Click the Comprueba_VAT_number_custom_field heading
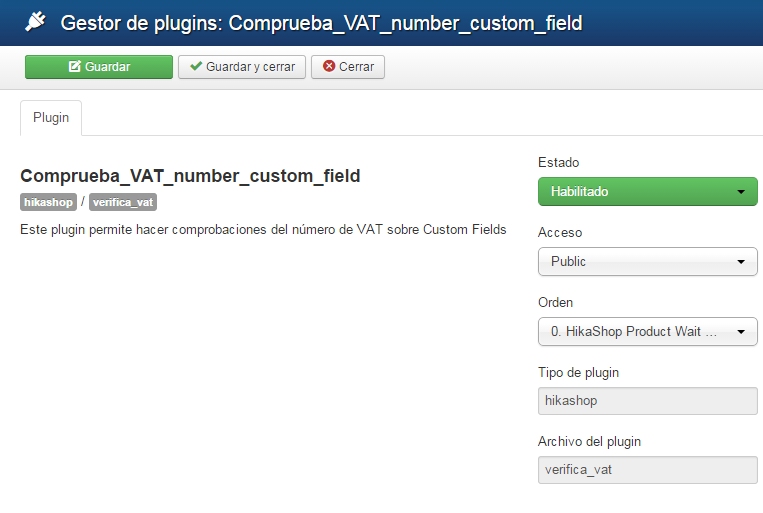 pos(190,176)
